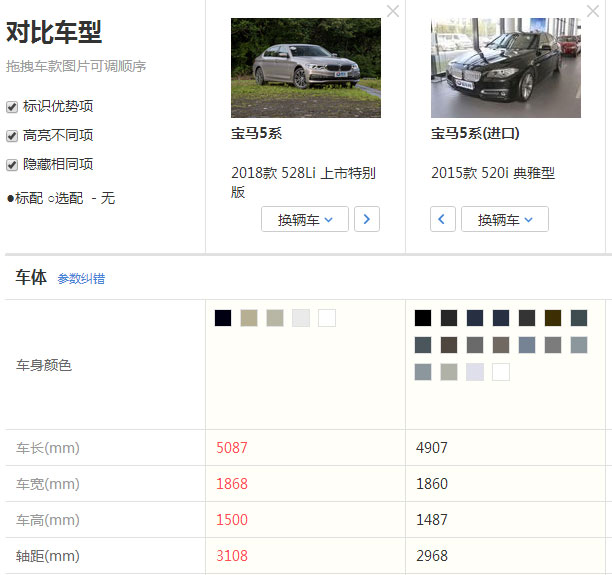Click the black BMW 520i showroom photo
The image size is (612, 575).
pyautogui.click(x=505, y=68)
